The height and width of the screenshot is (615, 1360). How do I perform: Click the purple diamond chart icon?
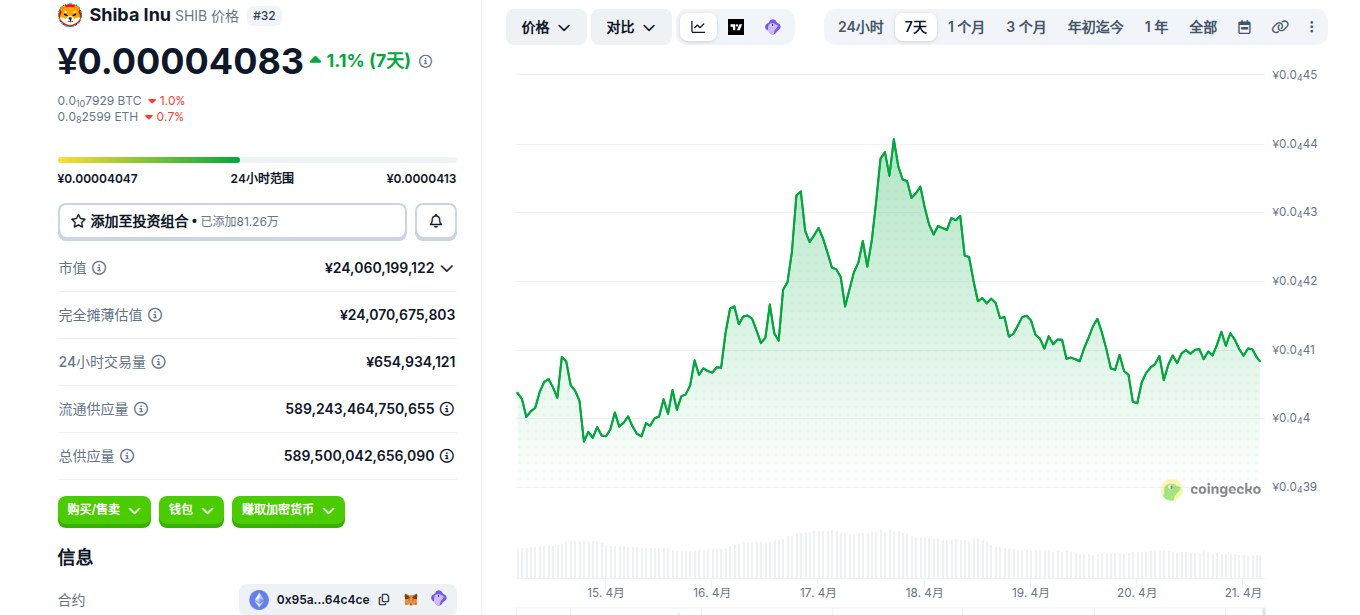click(772, 27)
